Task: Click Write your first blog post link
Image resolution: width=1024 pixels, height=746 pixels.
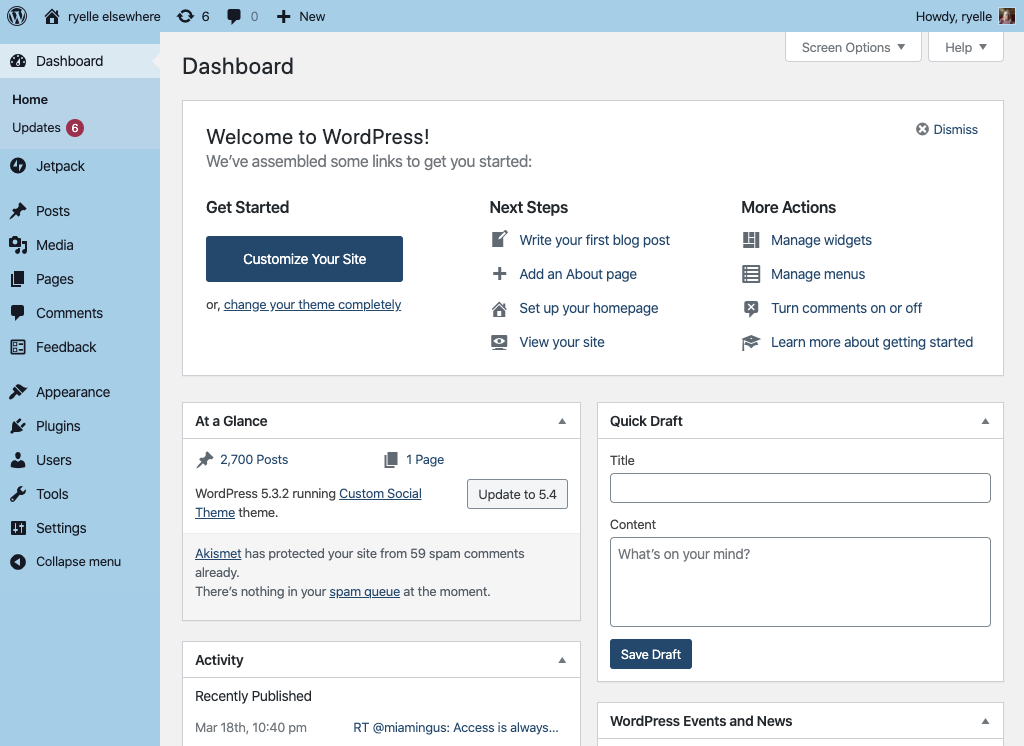Action: point(594,240)
